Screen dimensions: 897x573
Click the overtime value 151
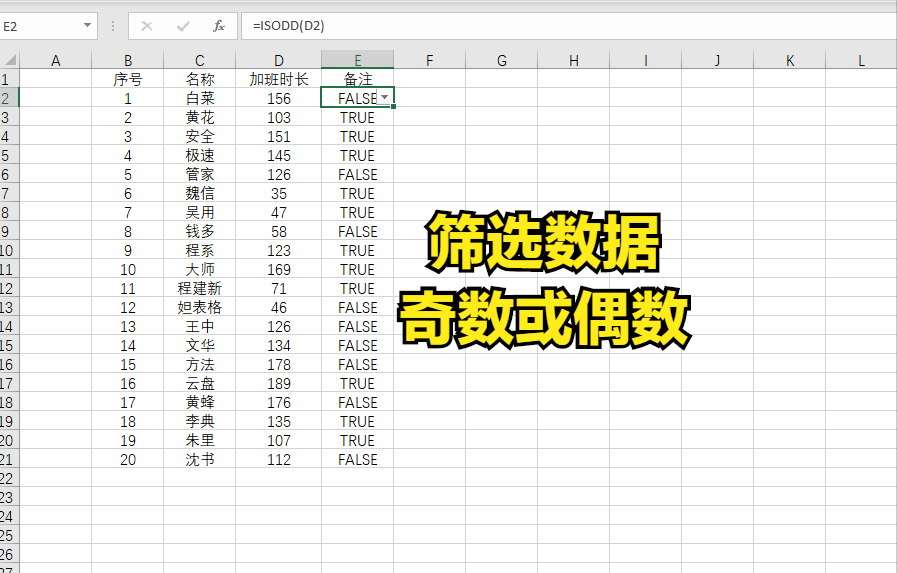pyautogui.click(x=279, y=136)
